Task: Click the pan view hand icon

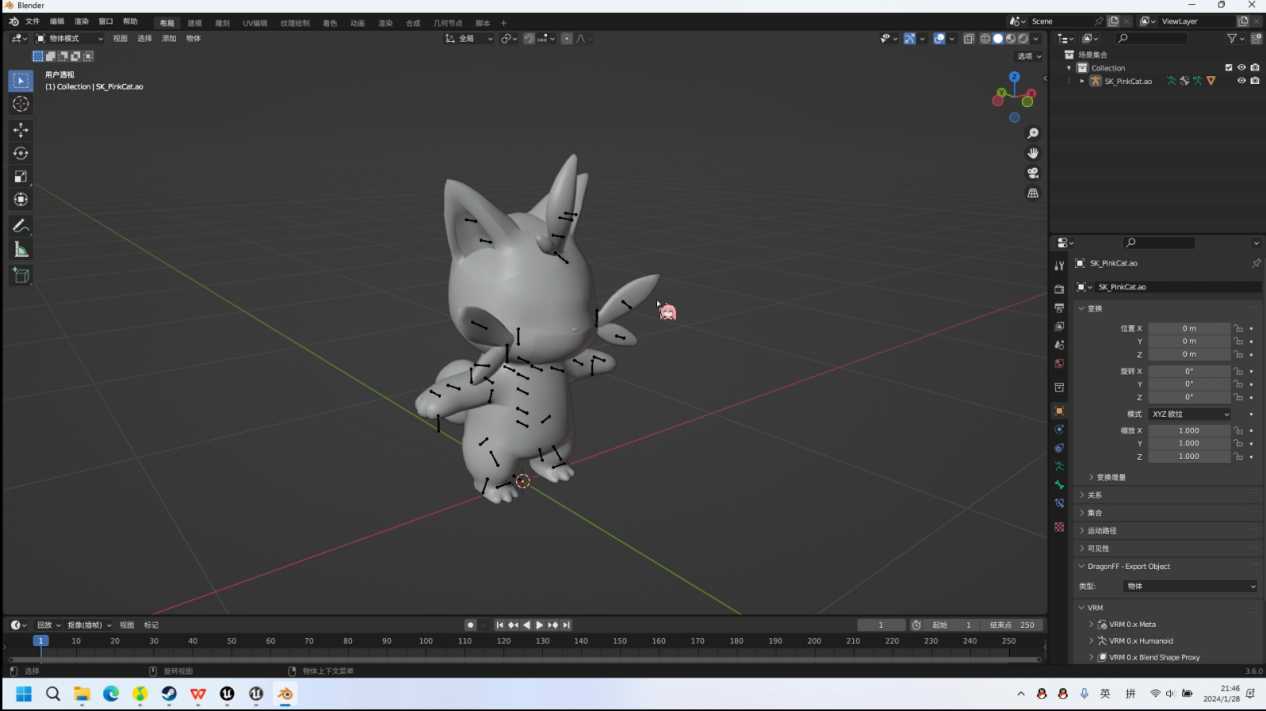Action: click(x=1033, y=153)
